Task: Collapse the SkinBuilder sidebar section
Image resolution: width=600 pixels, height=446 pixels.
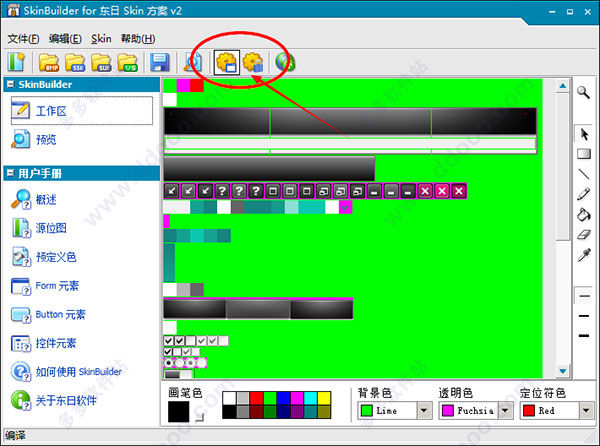Action: point(10,84)
